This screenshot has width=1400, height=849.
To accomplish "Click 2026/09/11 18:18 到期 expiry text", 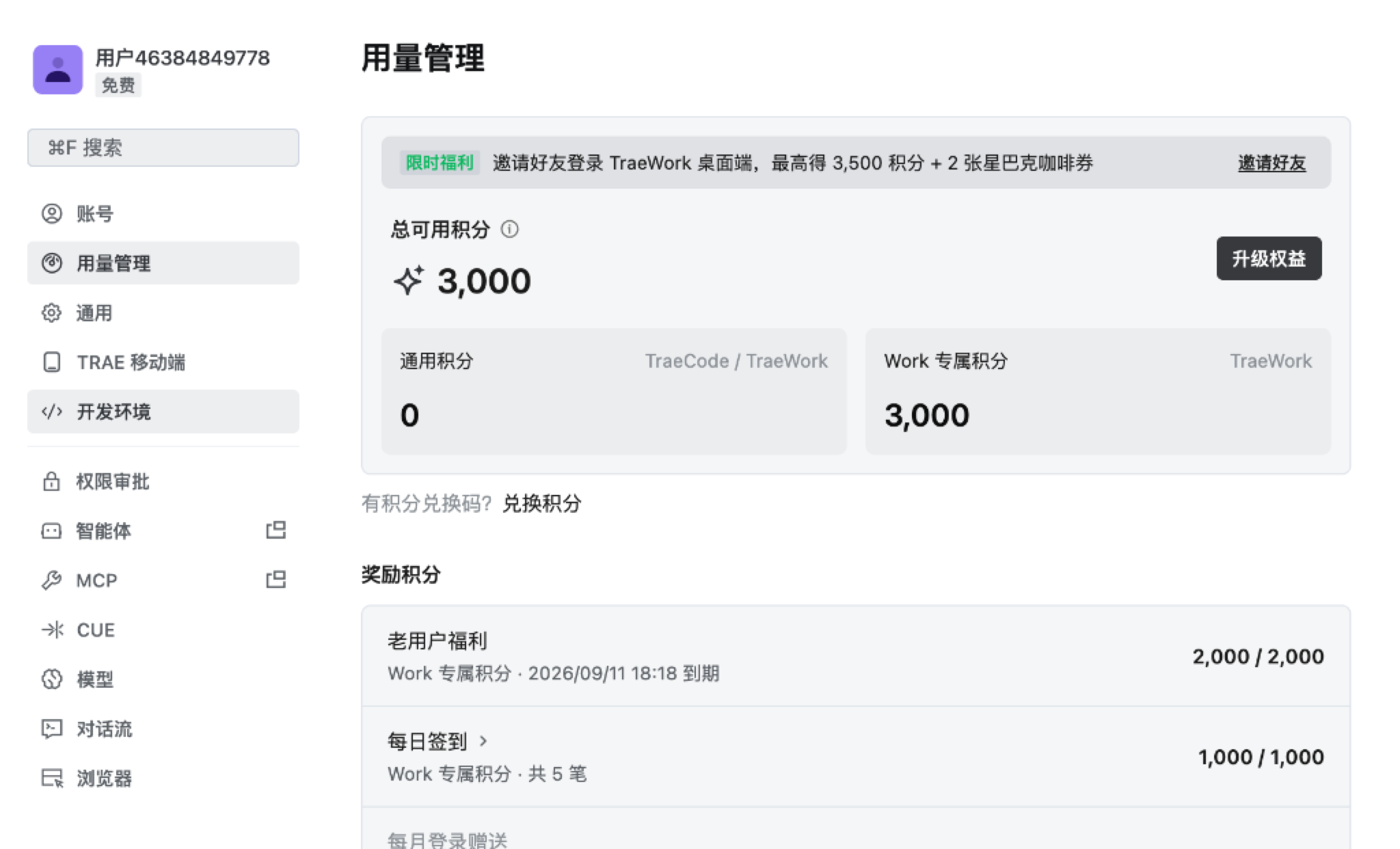I will (623, 673).
